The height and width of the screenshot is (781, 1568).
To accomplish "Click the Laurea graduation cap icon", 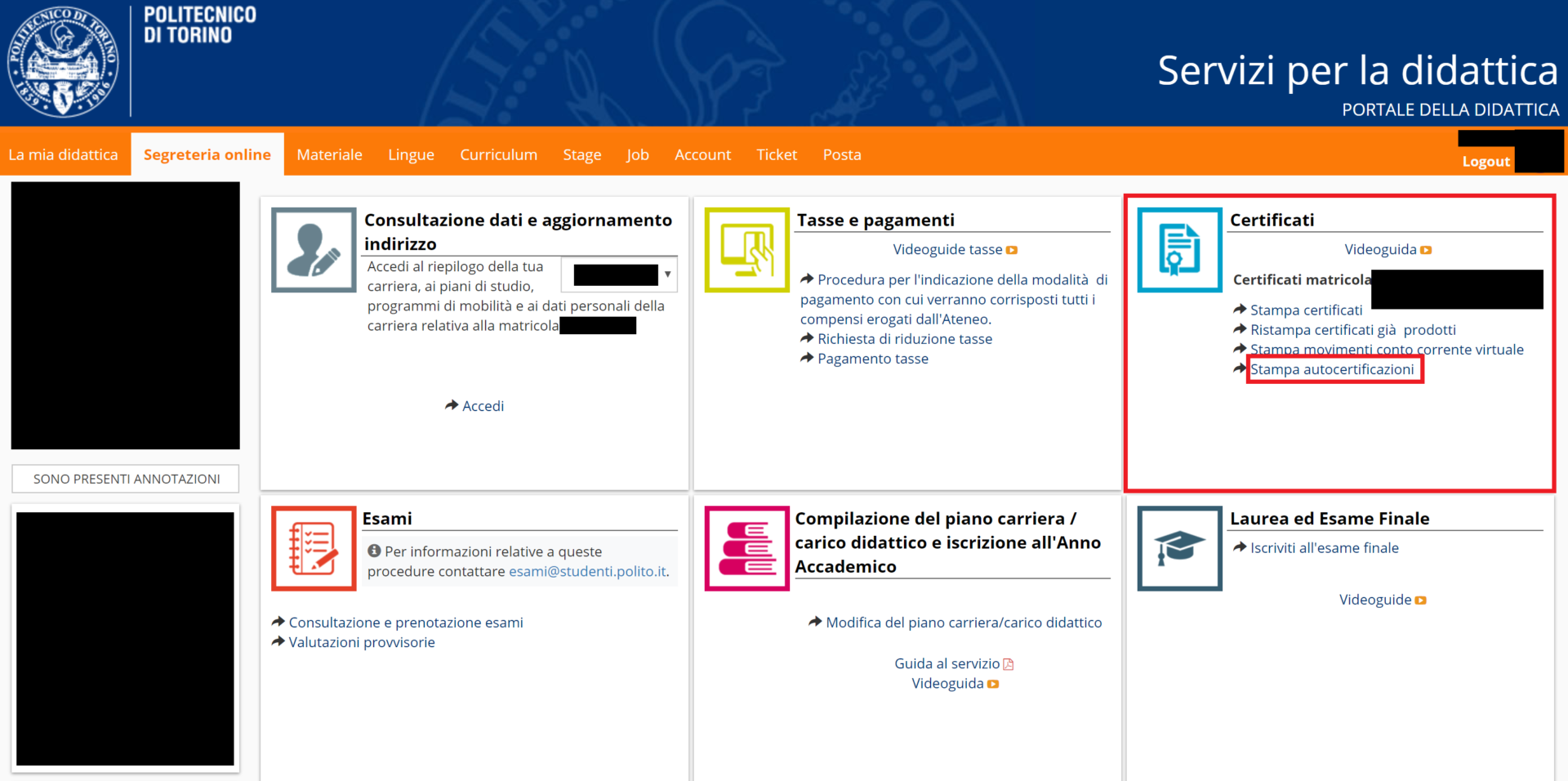I will click(1179, 548).
